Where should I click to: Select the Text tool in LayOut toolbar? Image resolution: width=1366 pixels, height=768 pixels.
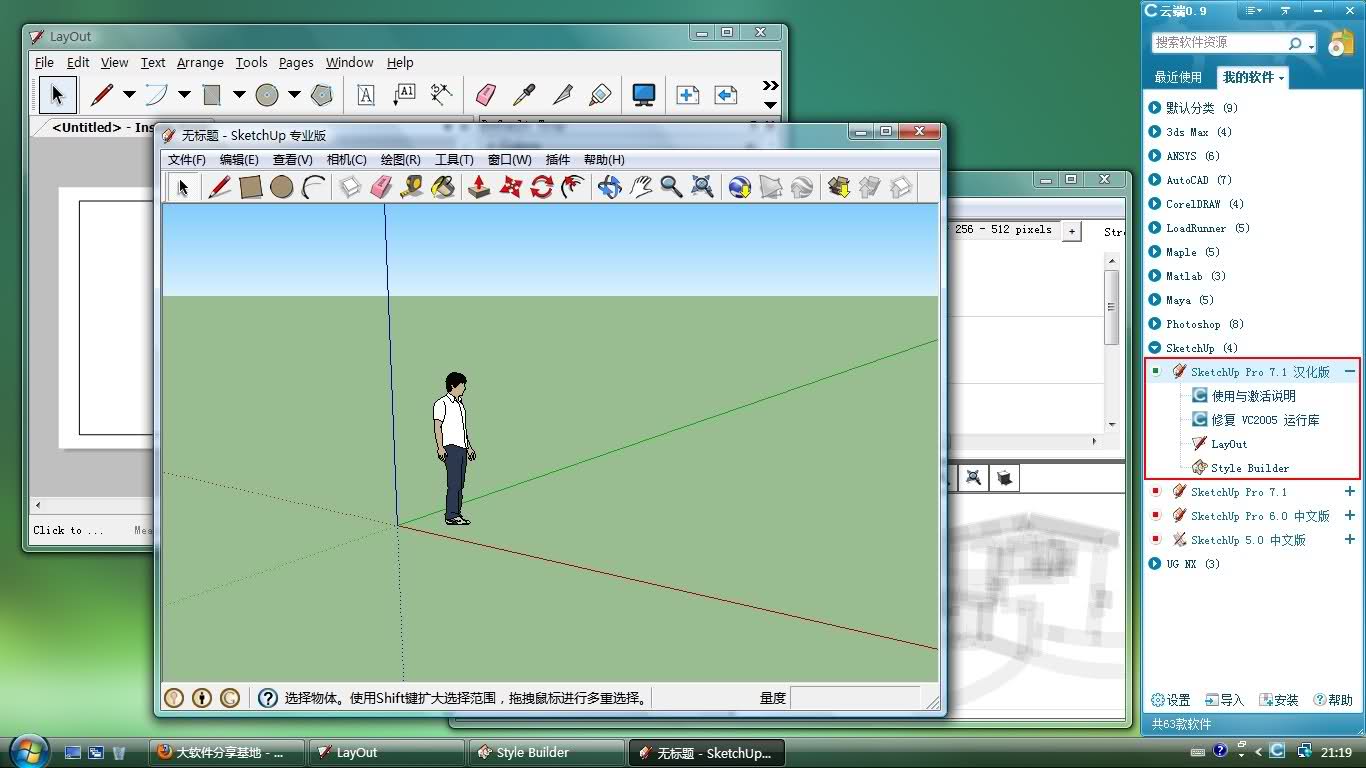click(x=366, y=95)
